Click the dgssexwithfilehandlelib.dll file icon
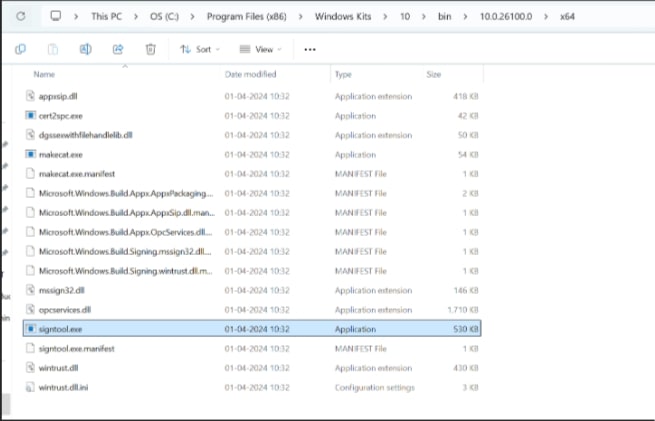655x421 pixels. point(30,134)
